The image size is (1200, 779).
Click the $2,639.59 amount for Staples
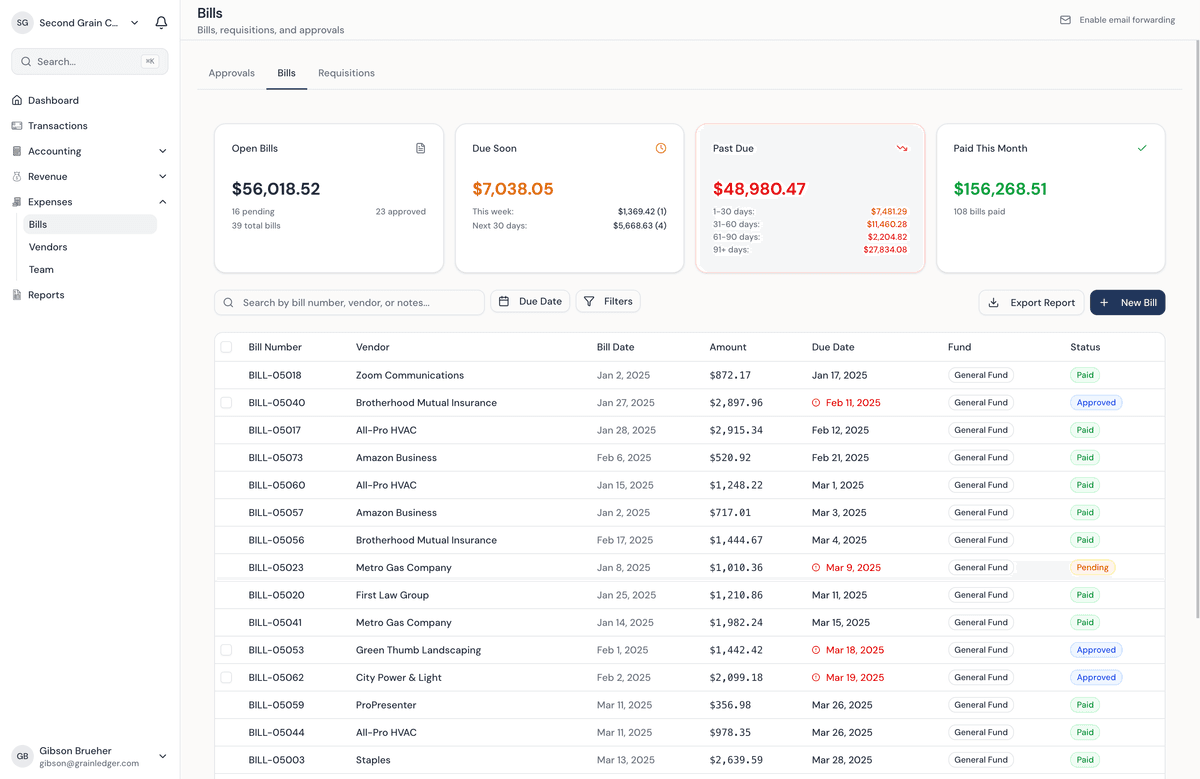coord(736,760)
